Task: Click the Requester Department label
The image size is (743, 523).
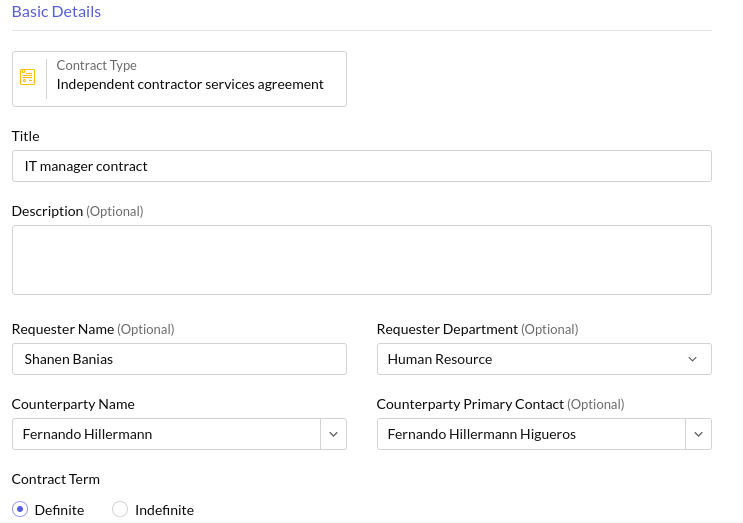Action: tap(447, 329)
